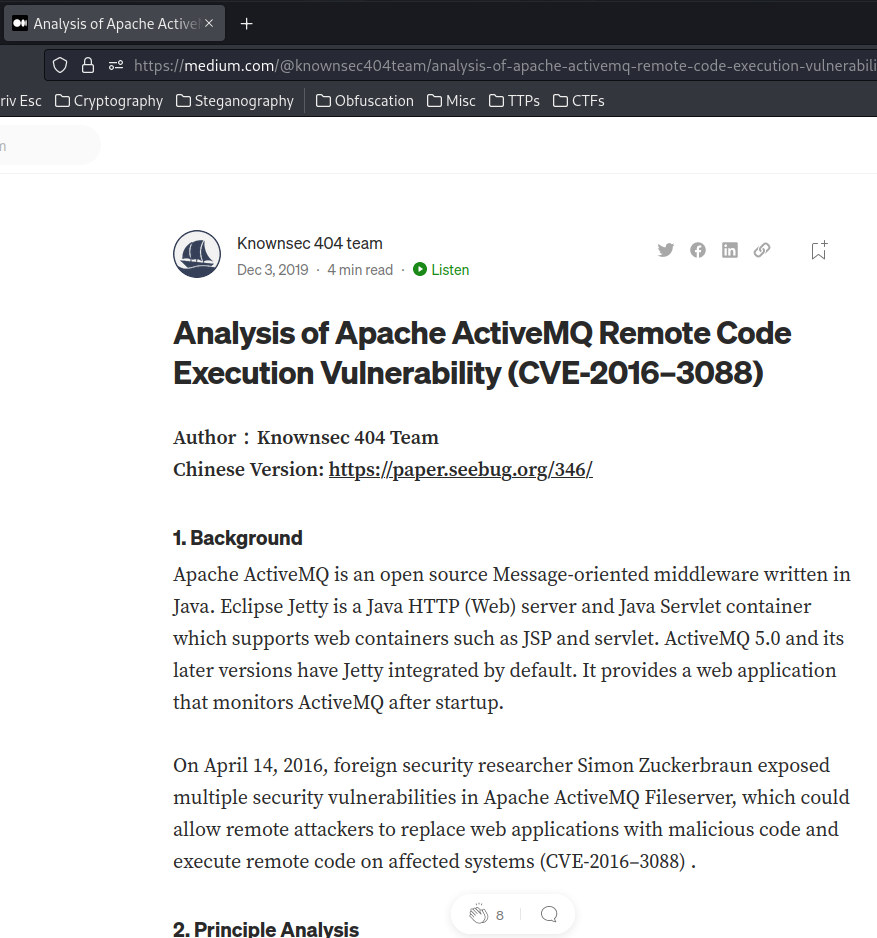
Task: Click the address bar URL
Action: [x=504, y=65]
